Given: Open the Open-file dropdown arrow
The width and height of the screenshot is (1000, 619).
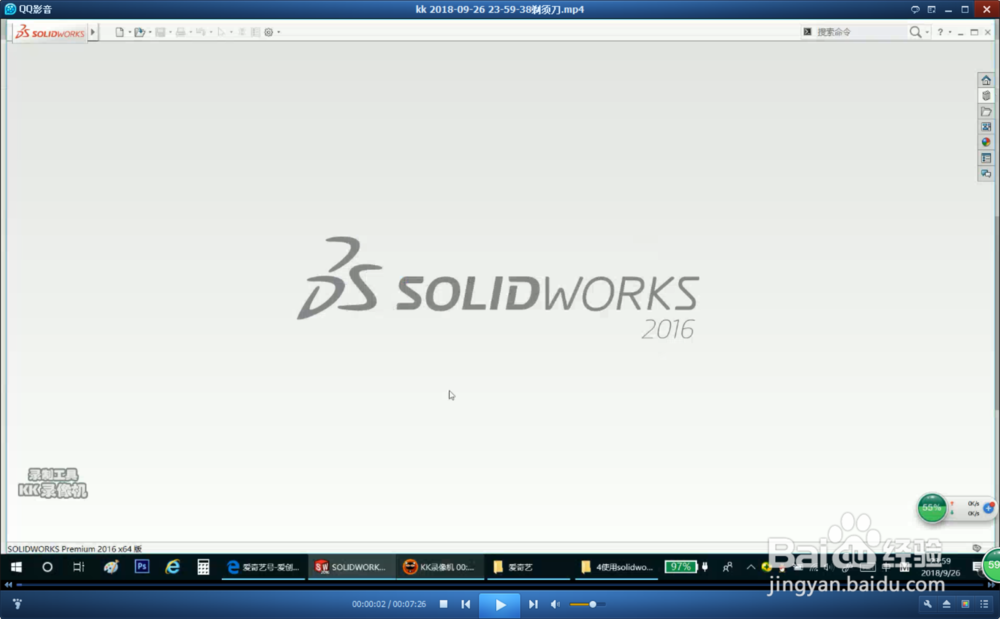Looking at the screenshot, I should click(150, 32).
